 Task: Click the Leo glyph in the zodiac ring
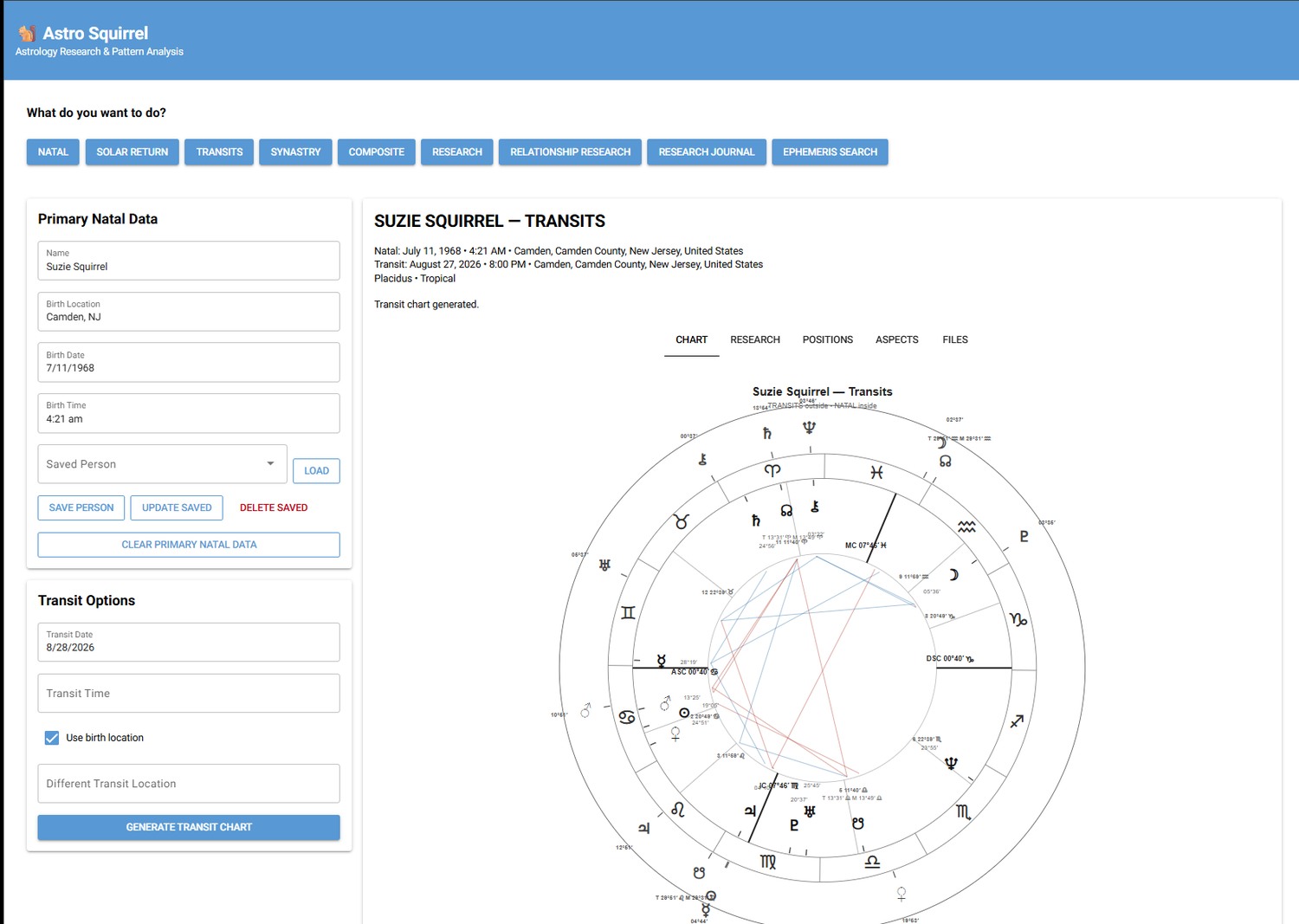[x=678, y=809]
